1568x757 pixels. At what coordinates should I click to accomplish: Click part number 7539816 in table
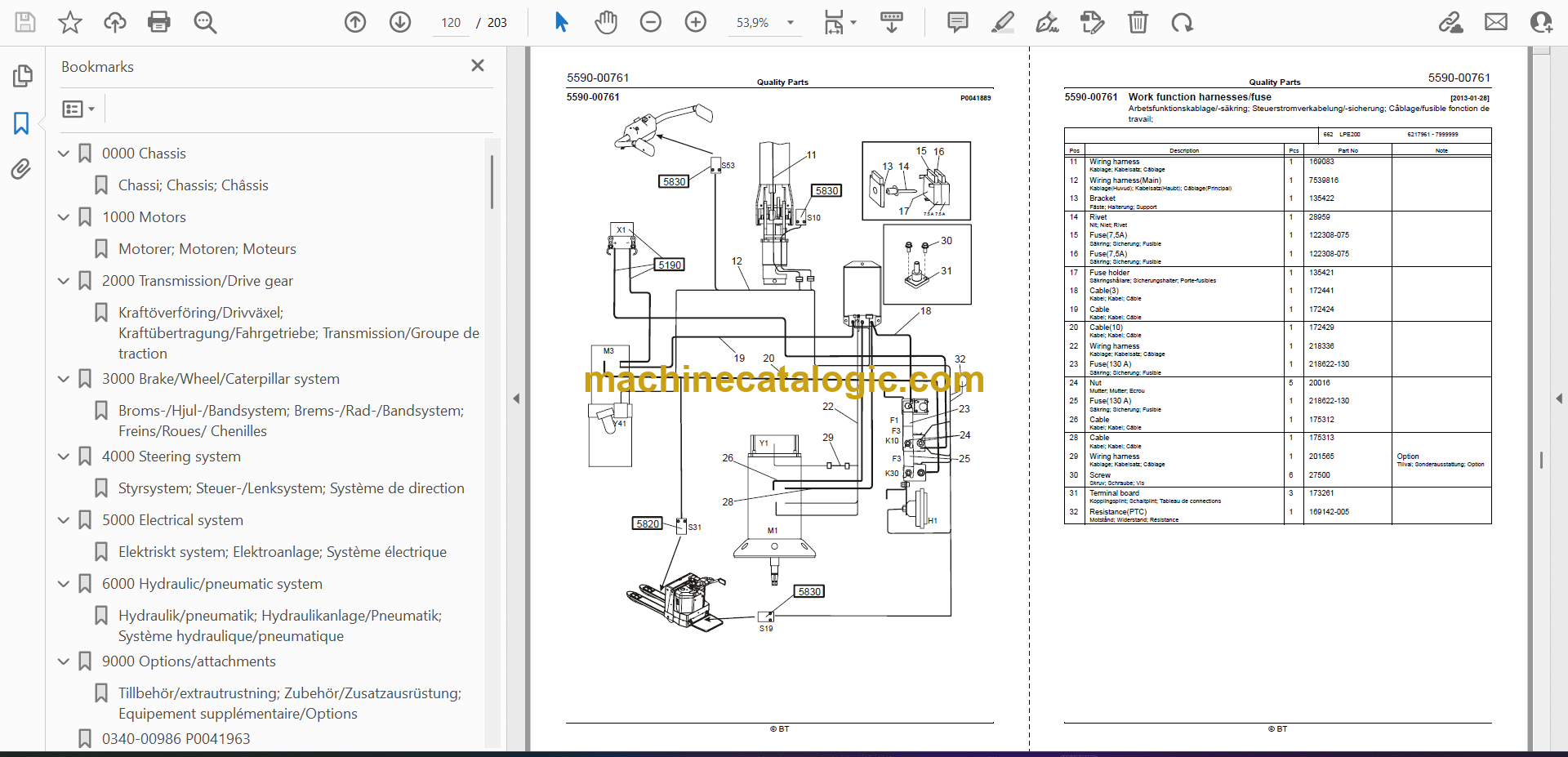click(1324, 180)
